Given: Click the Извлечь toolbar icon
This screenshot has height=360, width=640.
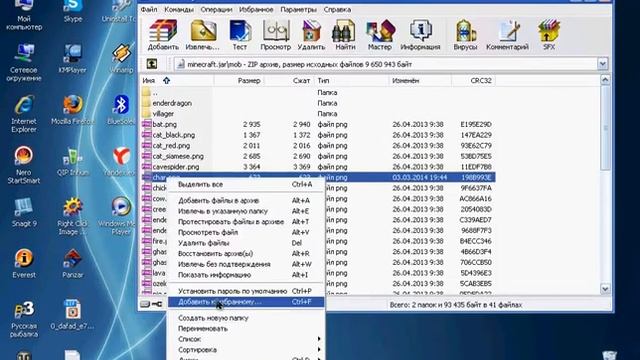Looking at the screenshot, I should 202,35.
